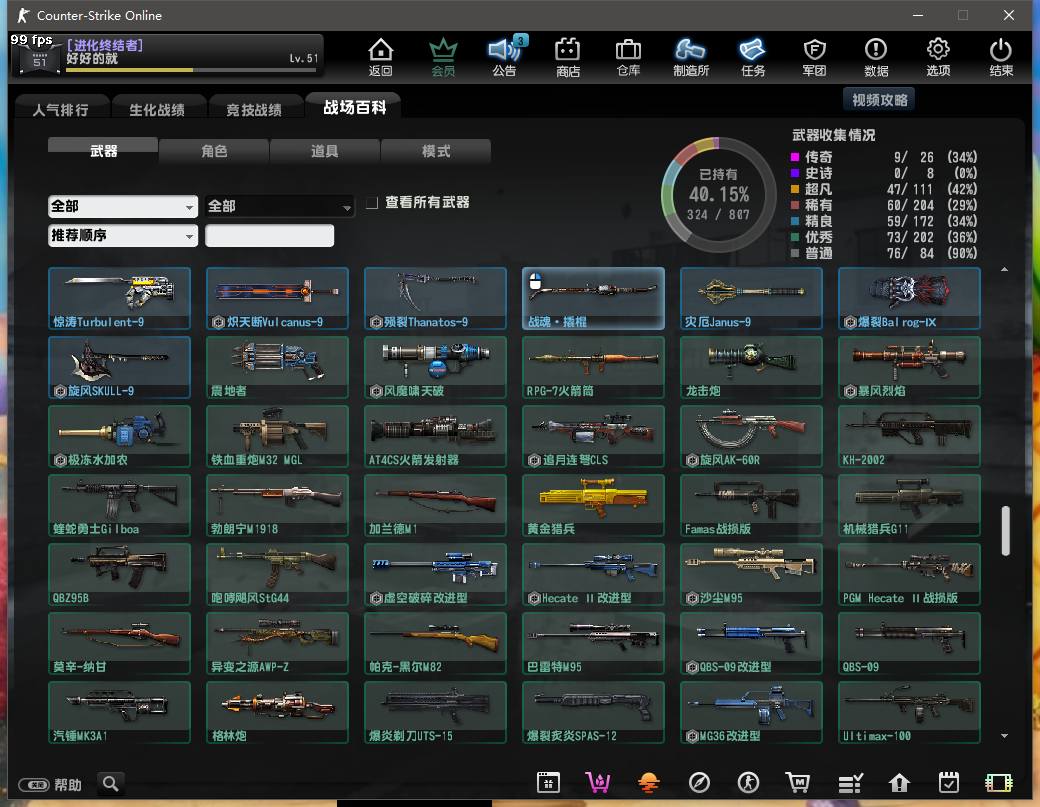Open the 制造所 crafting hammer icon
This screenshot has width=1040, height=807.
[x=690, y=56]
